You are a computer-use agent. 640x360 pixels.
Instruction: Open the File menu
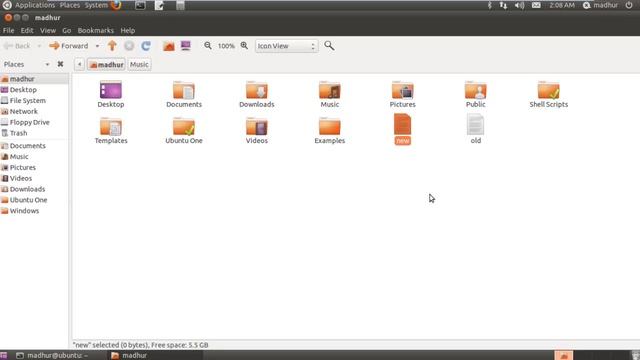8,31
